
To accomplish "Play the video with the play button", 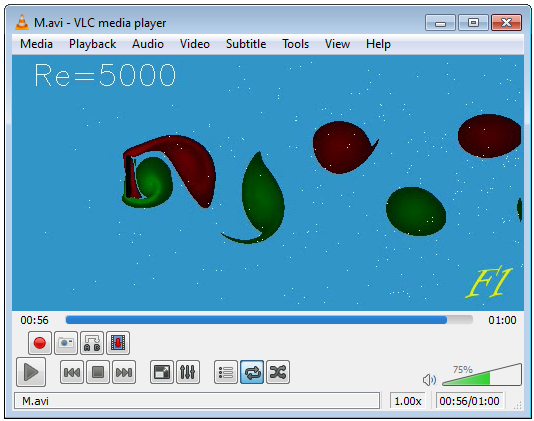I will [x=31, y=372].
